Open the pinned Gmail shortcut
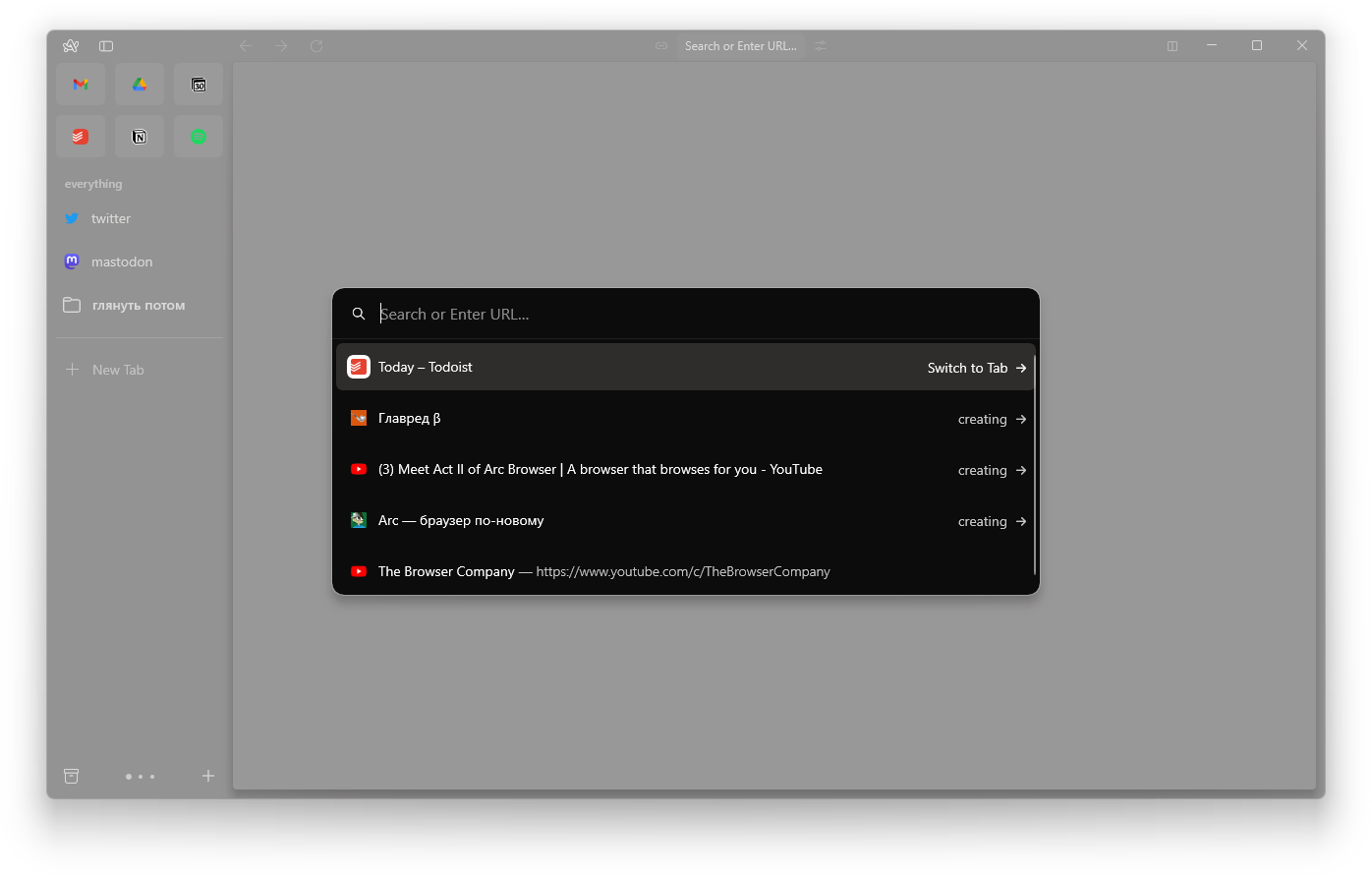The image size is (1372, 877). 81,85
